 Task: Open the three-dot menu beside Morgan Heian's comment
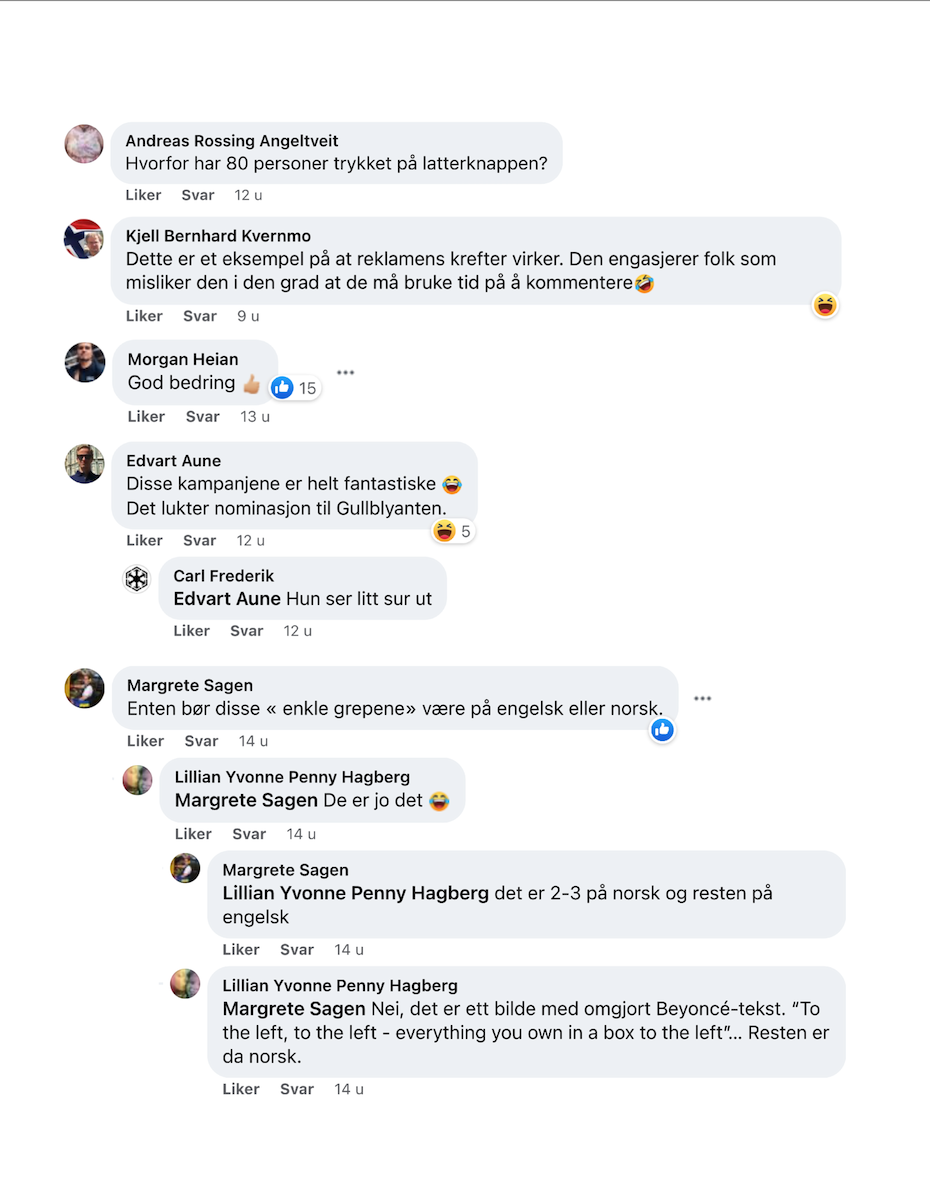346,372
